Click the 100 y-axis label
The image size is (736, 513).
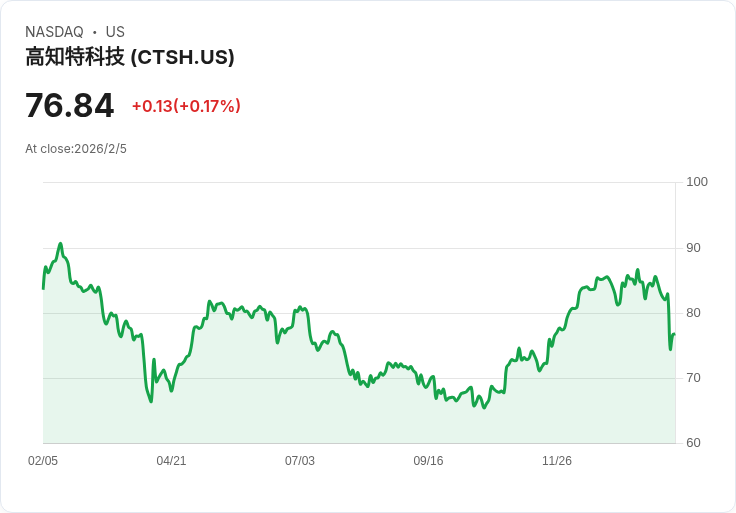point(697,182)
